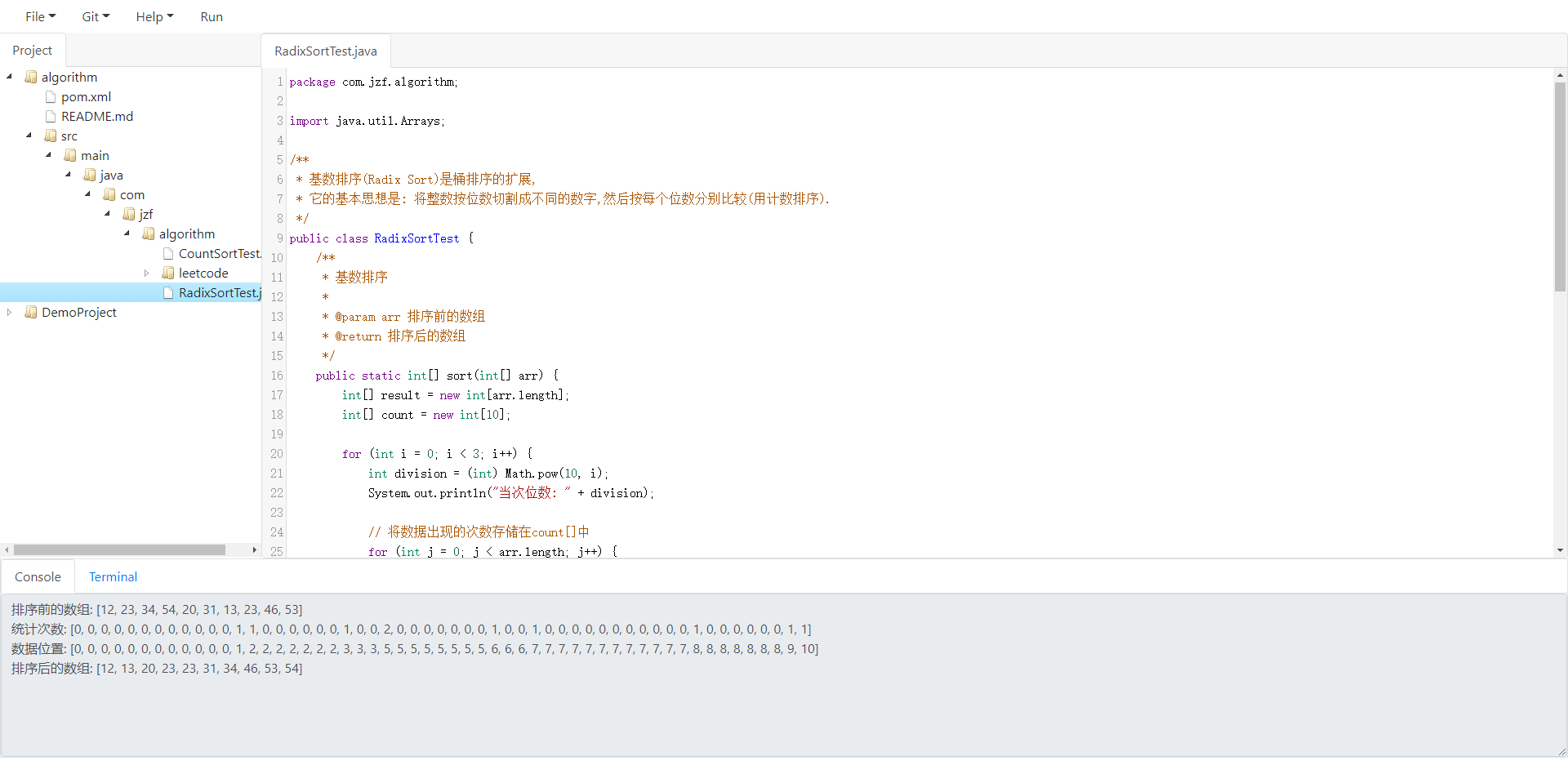Click the nested algorithm package folder icon
Viewport: 1568px width, 765px height.
pos(149,234)
